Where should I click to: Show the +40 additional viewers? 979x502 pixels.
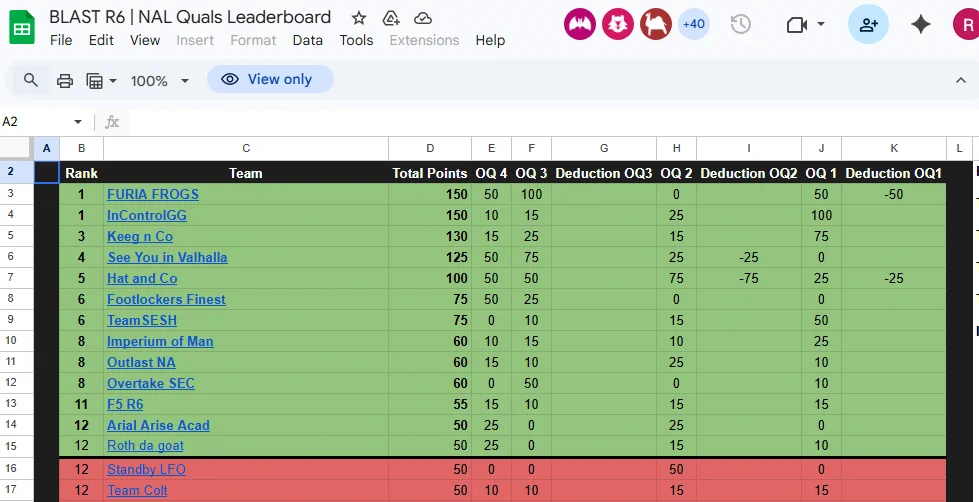coord(694,24)
